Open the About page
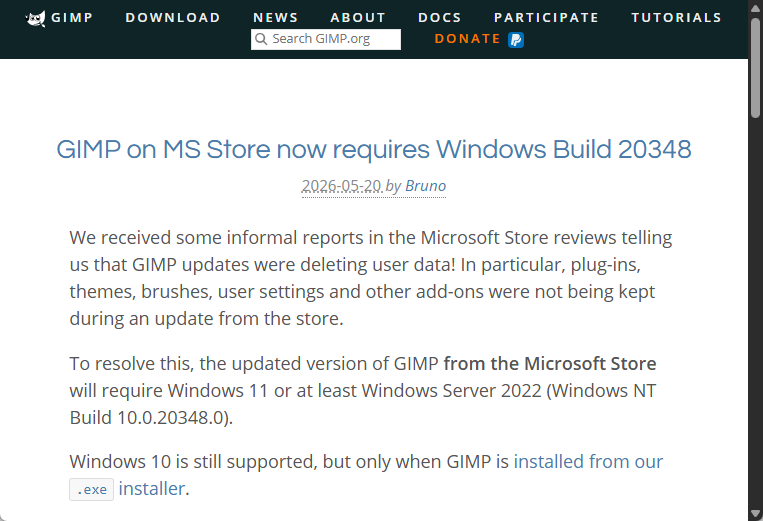Image resolution: width=763 pixels, height=521 pixels. [358, 18]
